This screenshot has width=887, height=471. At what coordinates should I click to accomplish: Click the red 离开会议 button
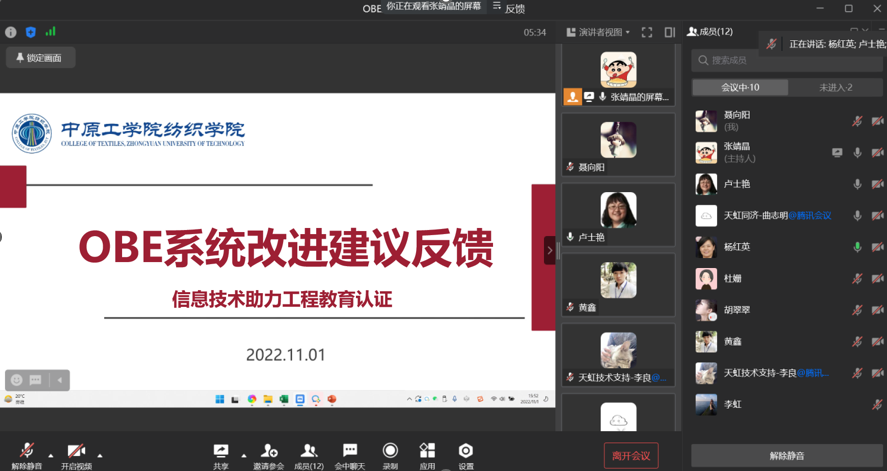(631, 456)
